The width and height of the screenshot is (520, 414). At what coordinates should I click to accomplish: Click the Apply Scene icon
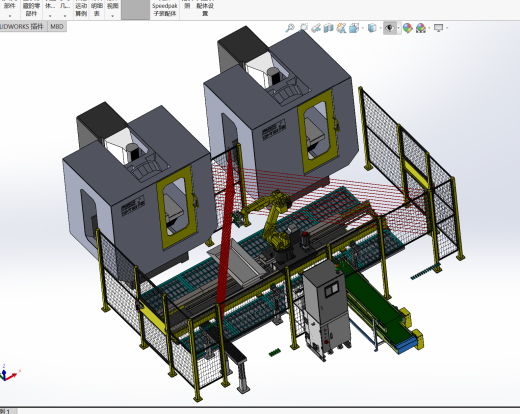[x=421, y=28]
